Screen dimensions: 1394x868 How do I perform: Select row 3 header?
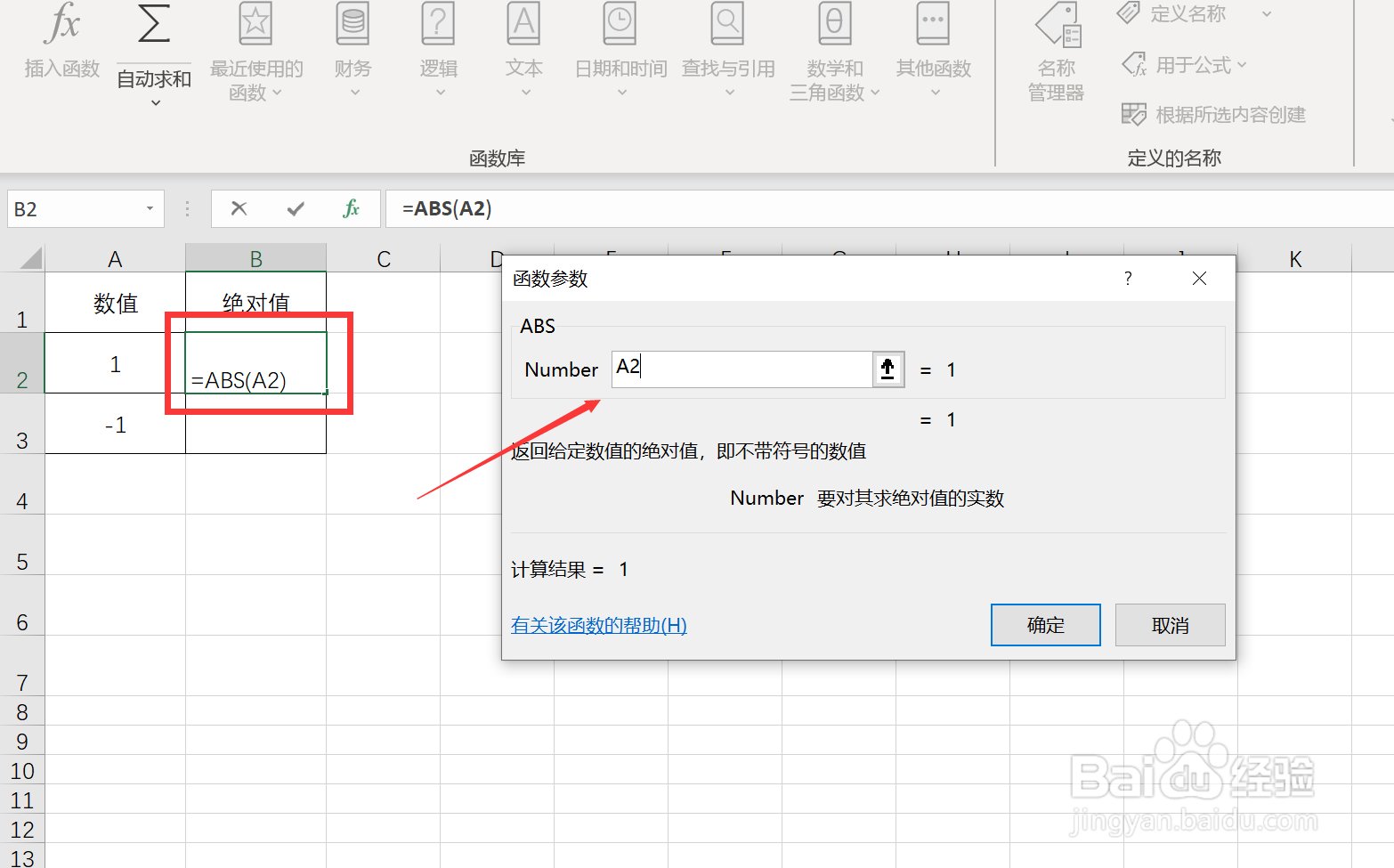(x=22, y=424)
